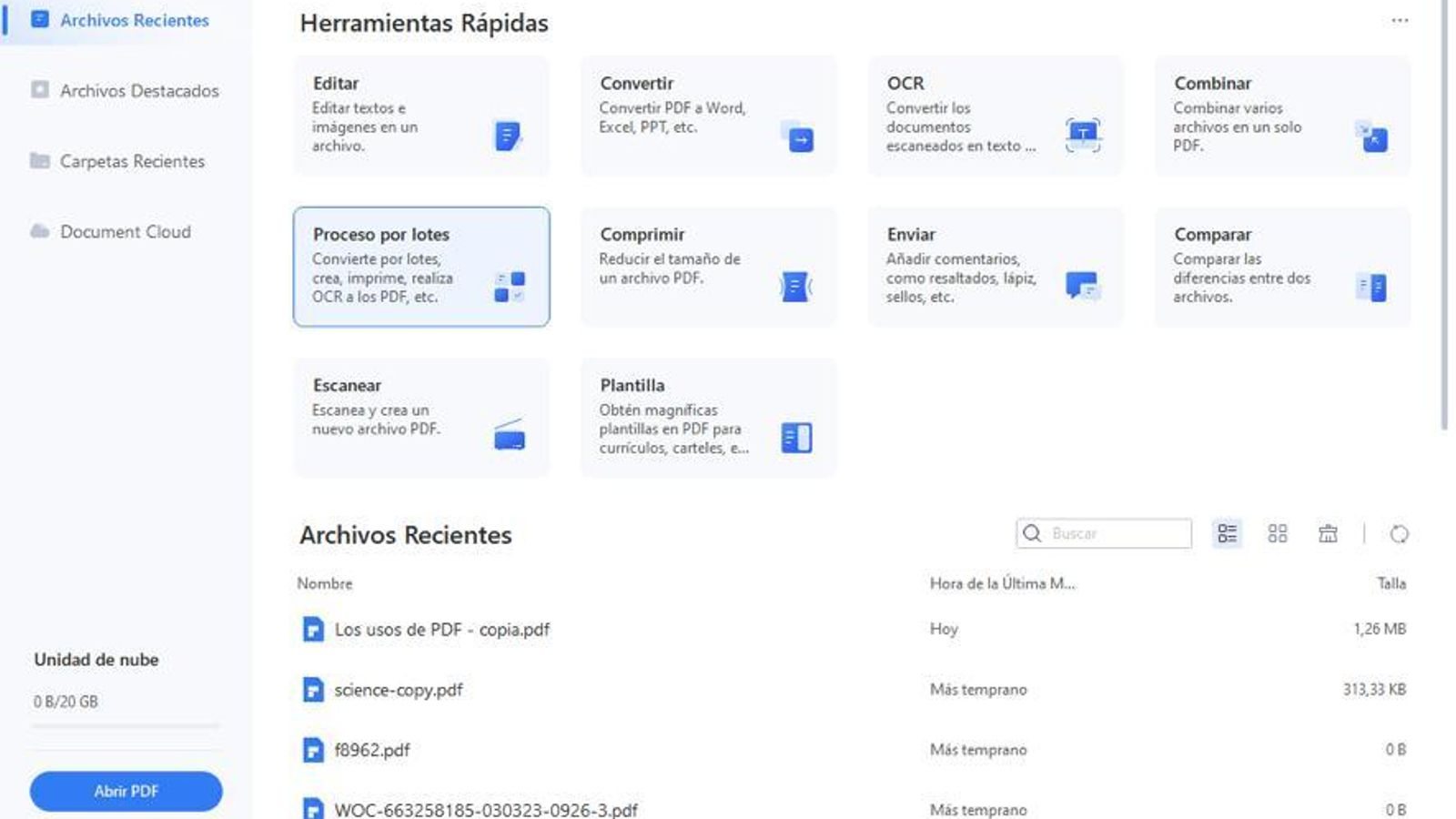Open Carpetas Recientes in sidebar
The image size is (1456, 819).
click(132, 161)
